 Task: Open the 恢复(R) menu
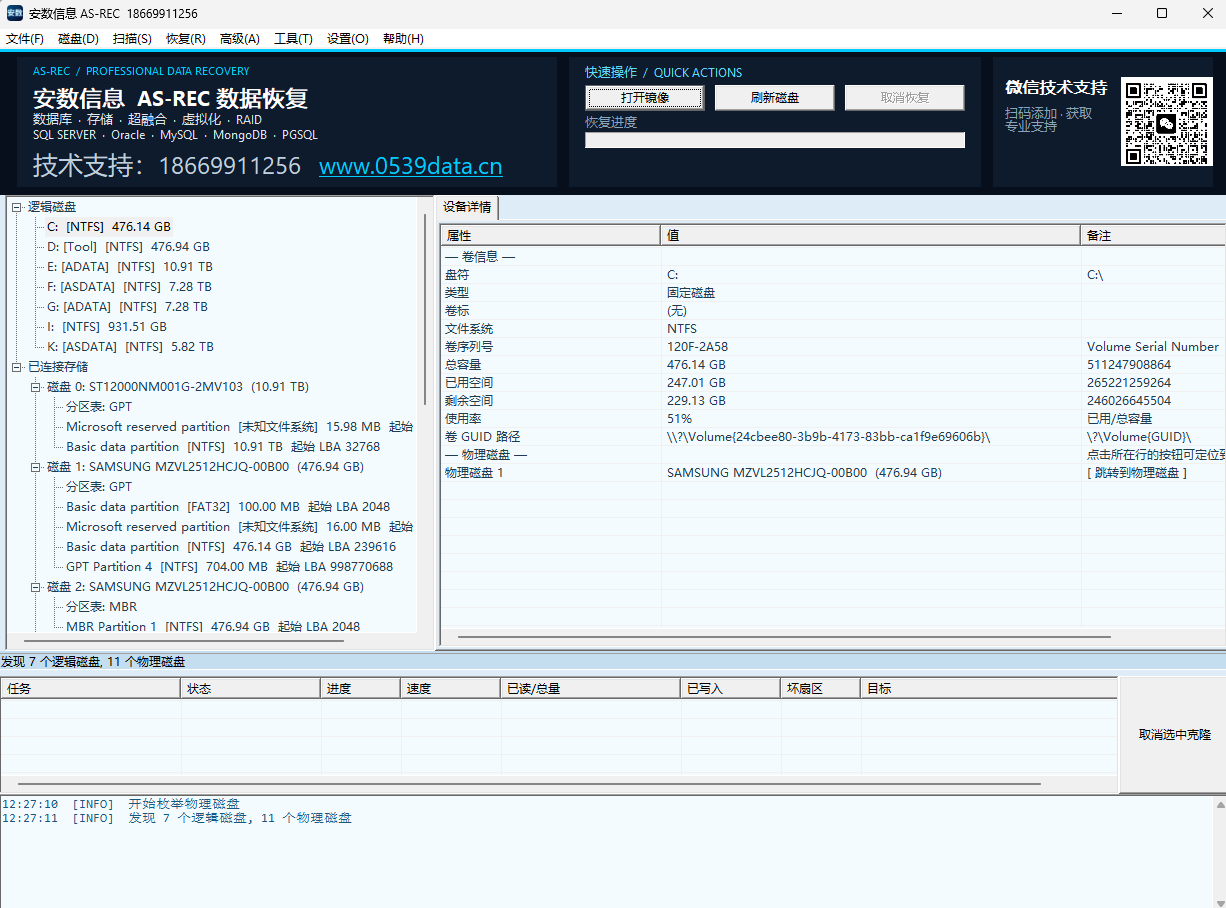point(186,39)
